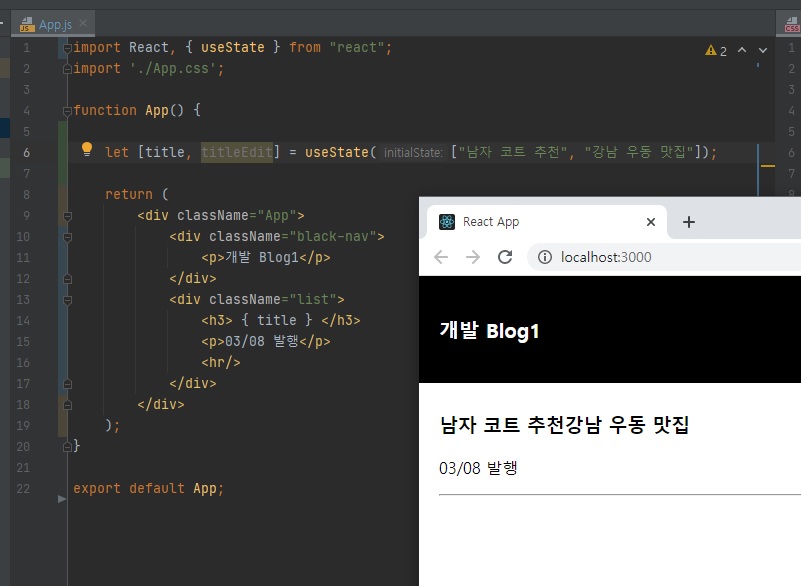This screenshot has height=586, width=801.
Task: Collapse the import block fold marker on line 1
Action: [67, 48]
